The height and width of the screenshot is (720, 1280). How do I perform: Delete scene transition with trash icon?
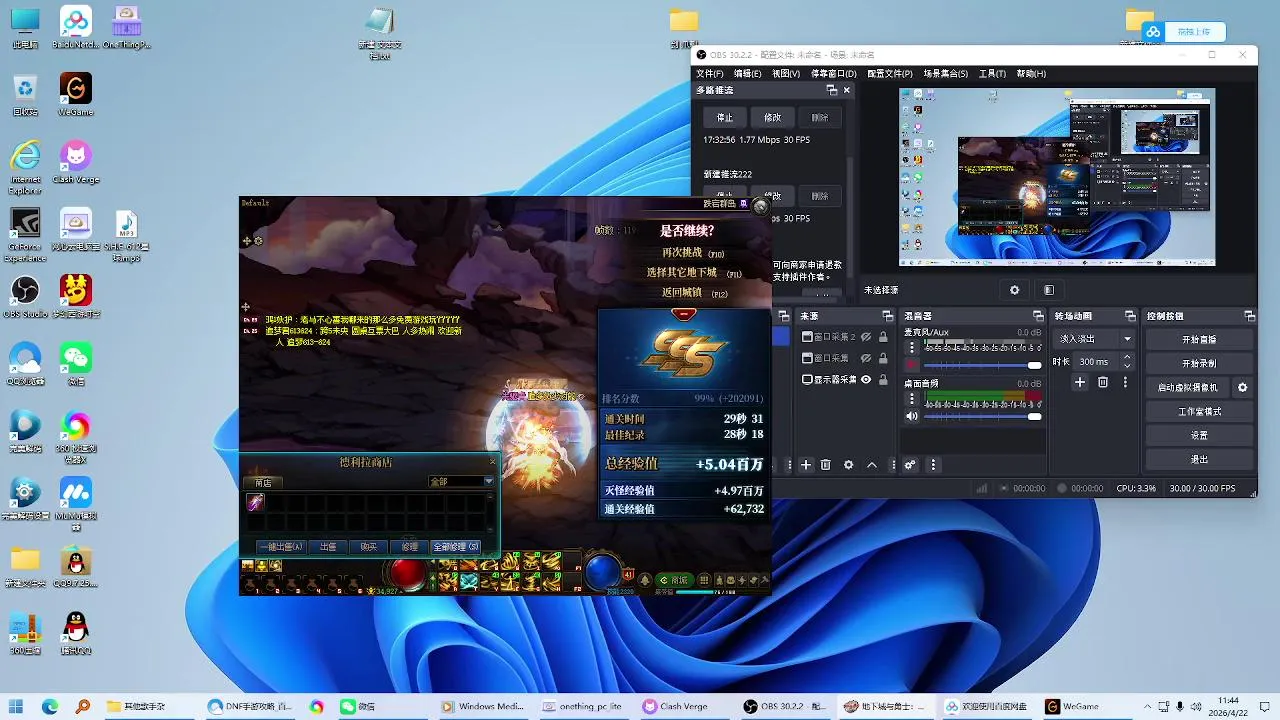click(1103, 382)
